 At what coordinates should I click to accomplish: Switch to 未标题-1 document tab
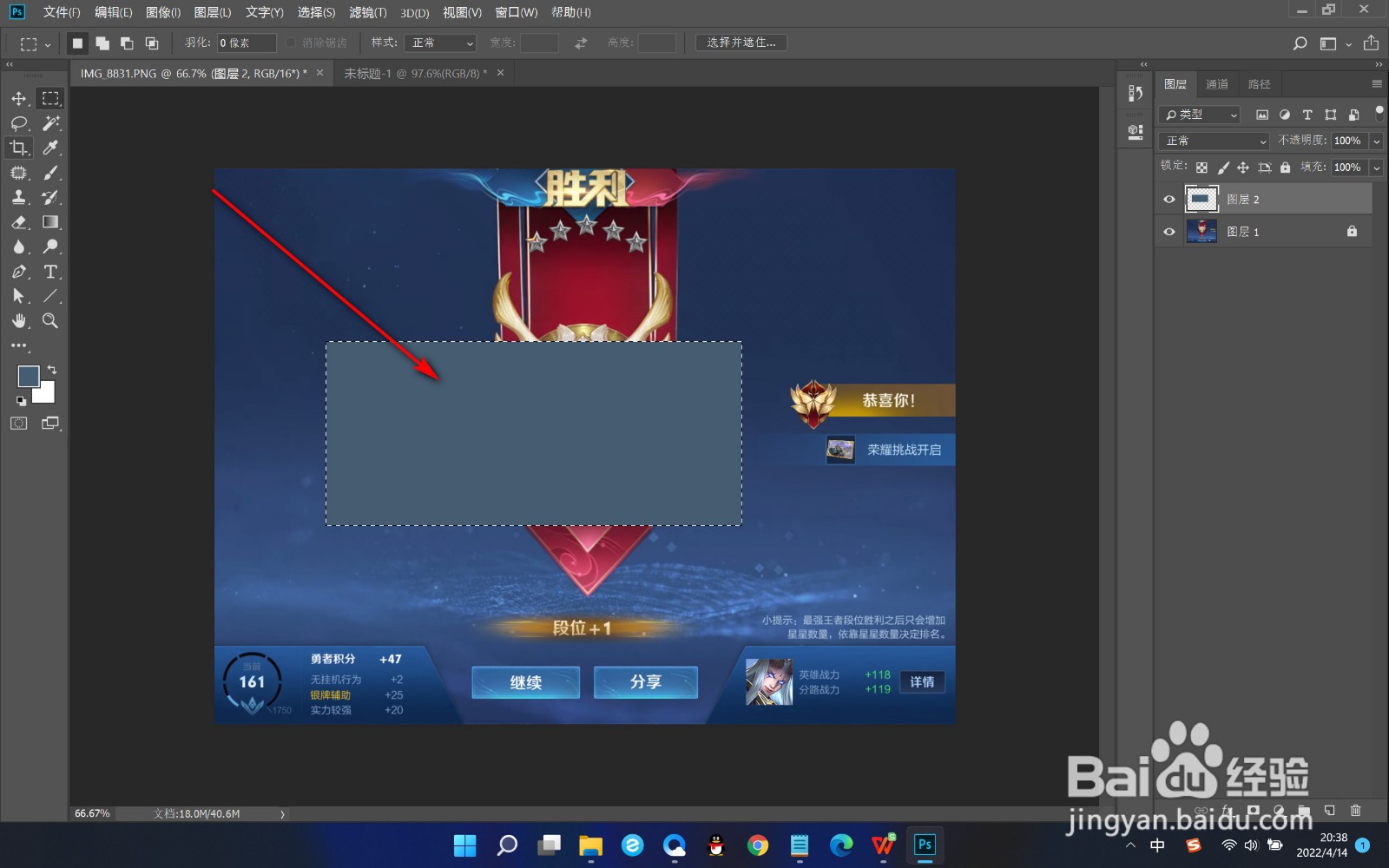[x=416, y=74]
